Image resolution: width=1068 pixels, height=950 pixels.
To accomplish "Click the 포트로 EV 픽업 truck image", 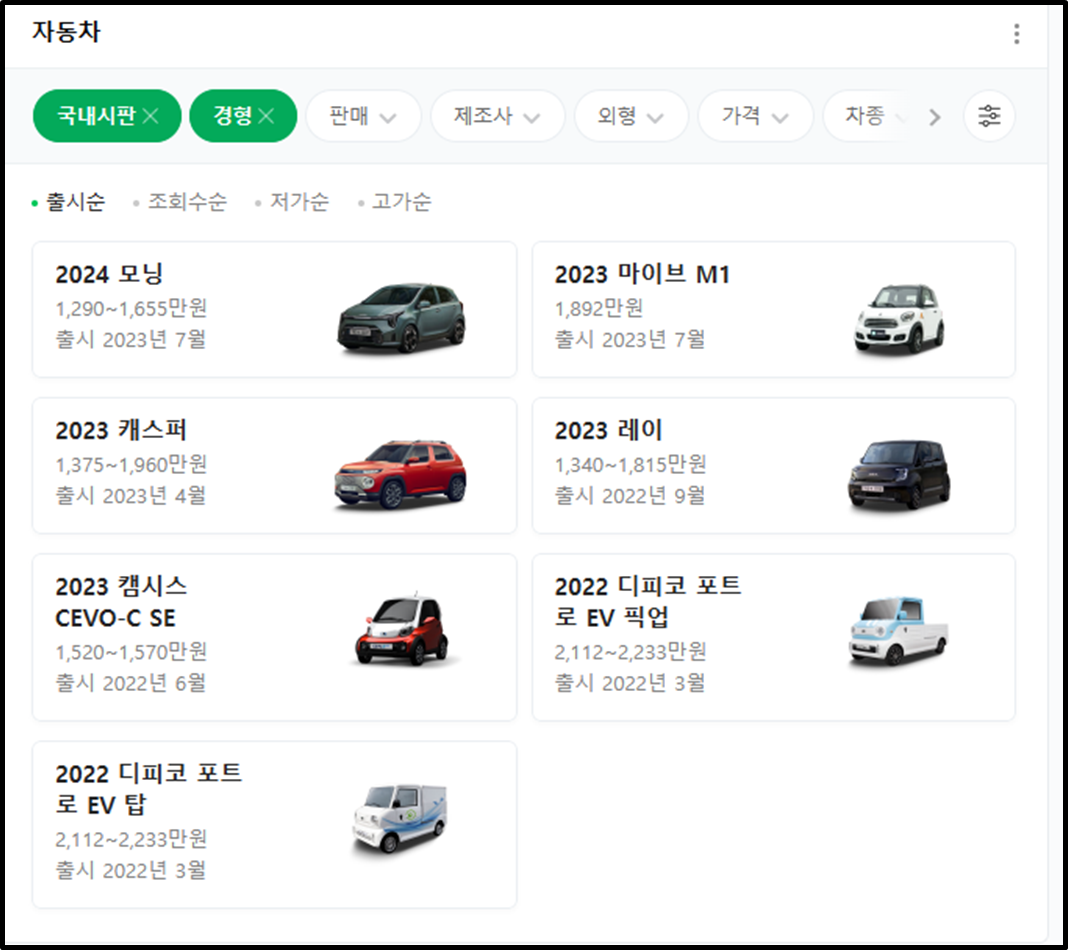I will click(x=898, y=631).
